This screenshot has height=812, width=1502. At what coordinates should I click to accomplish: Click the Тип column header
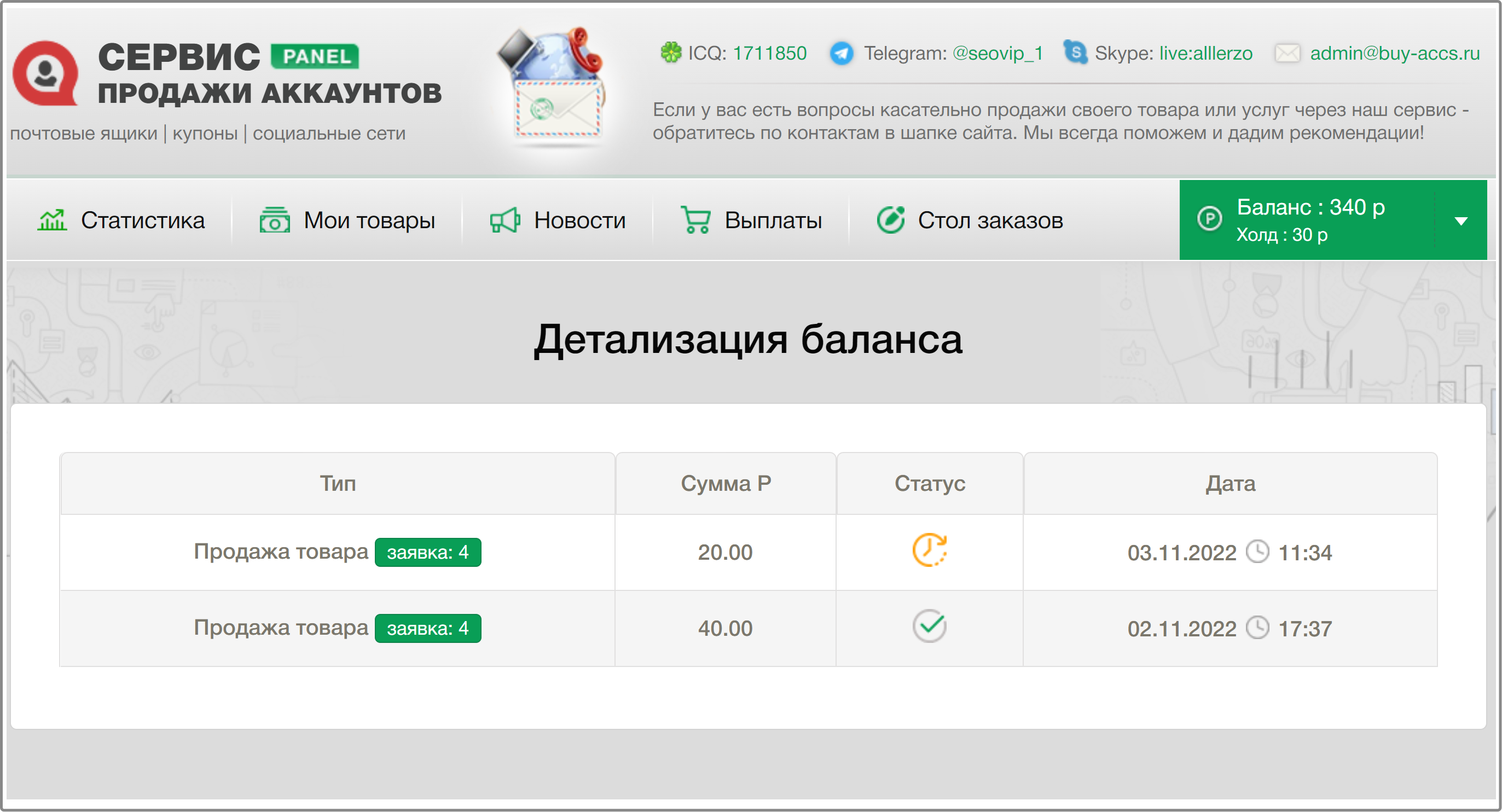point(338,484)
